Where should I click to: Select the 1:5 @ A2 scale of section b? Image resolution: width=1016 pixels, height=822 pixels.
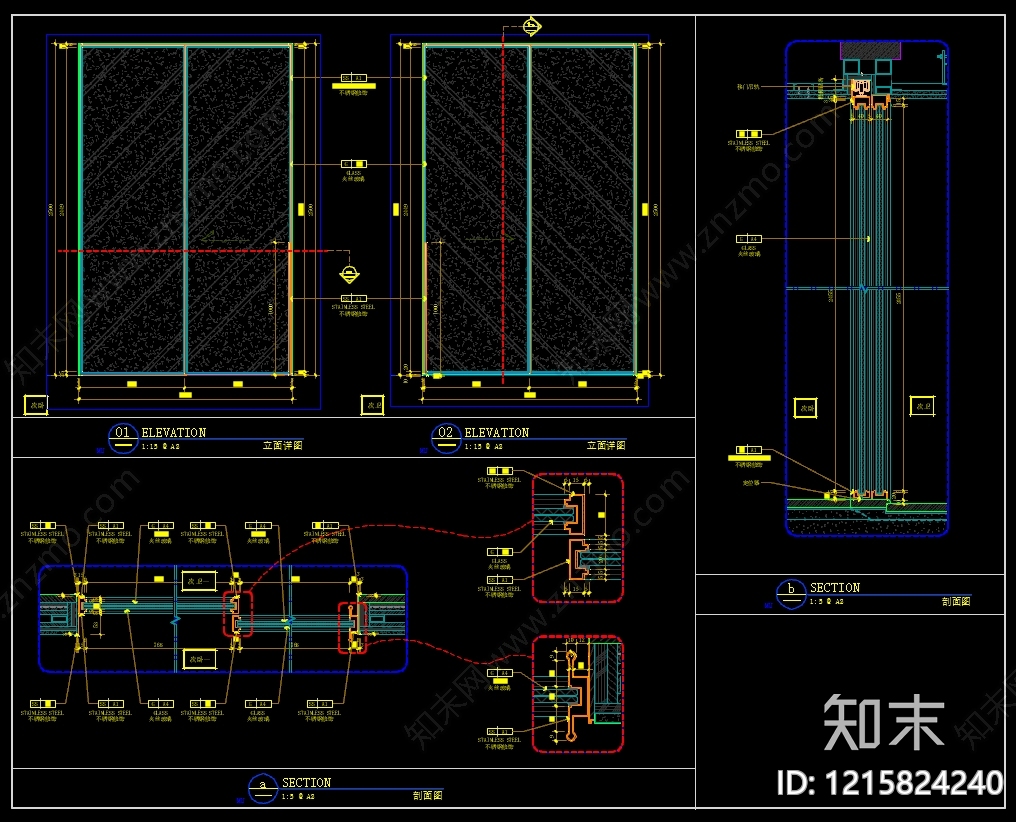tap(827, 602)
